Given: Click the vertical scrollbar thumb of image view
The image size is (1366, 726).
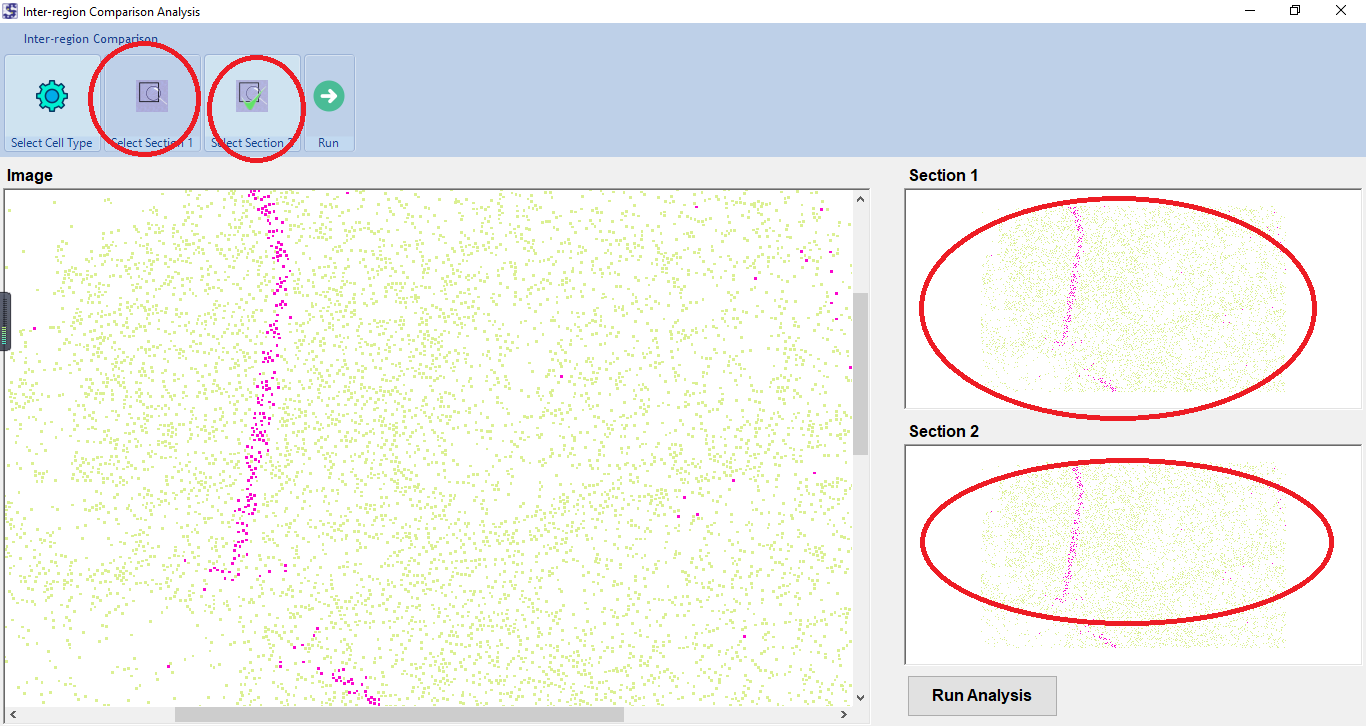Looking at the screenshot, I should [x=860, y=372].
